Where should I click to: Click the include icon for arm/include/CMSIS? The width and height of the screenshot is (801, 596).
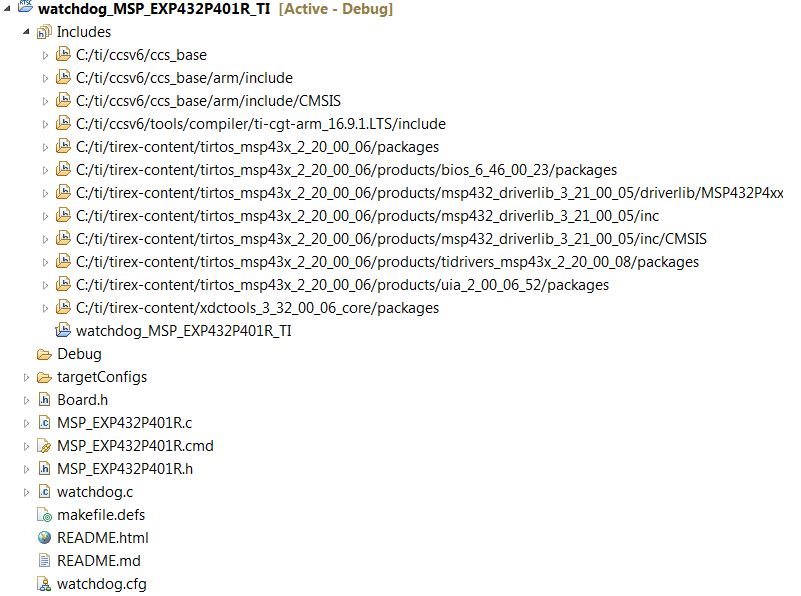coord(63,100)
